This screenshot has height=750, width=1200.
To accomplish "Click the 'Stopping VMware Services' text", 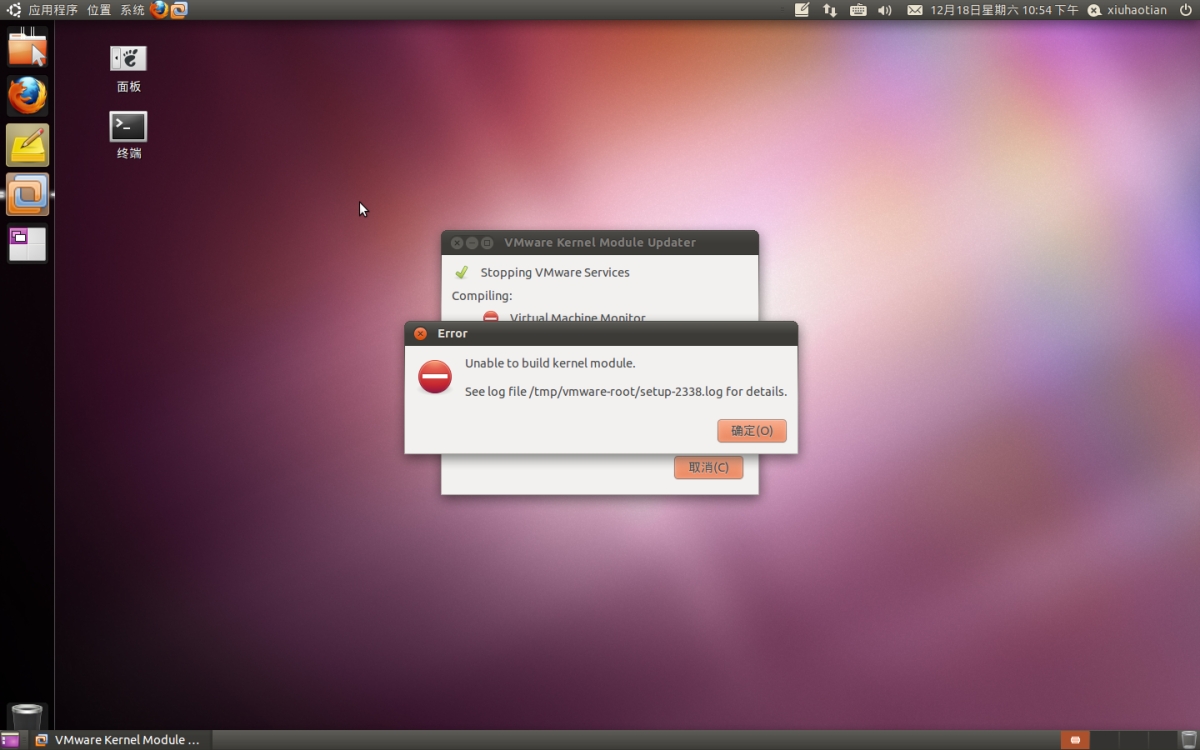I will 555,272.
